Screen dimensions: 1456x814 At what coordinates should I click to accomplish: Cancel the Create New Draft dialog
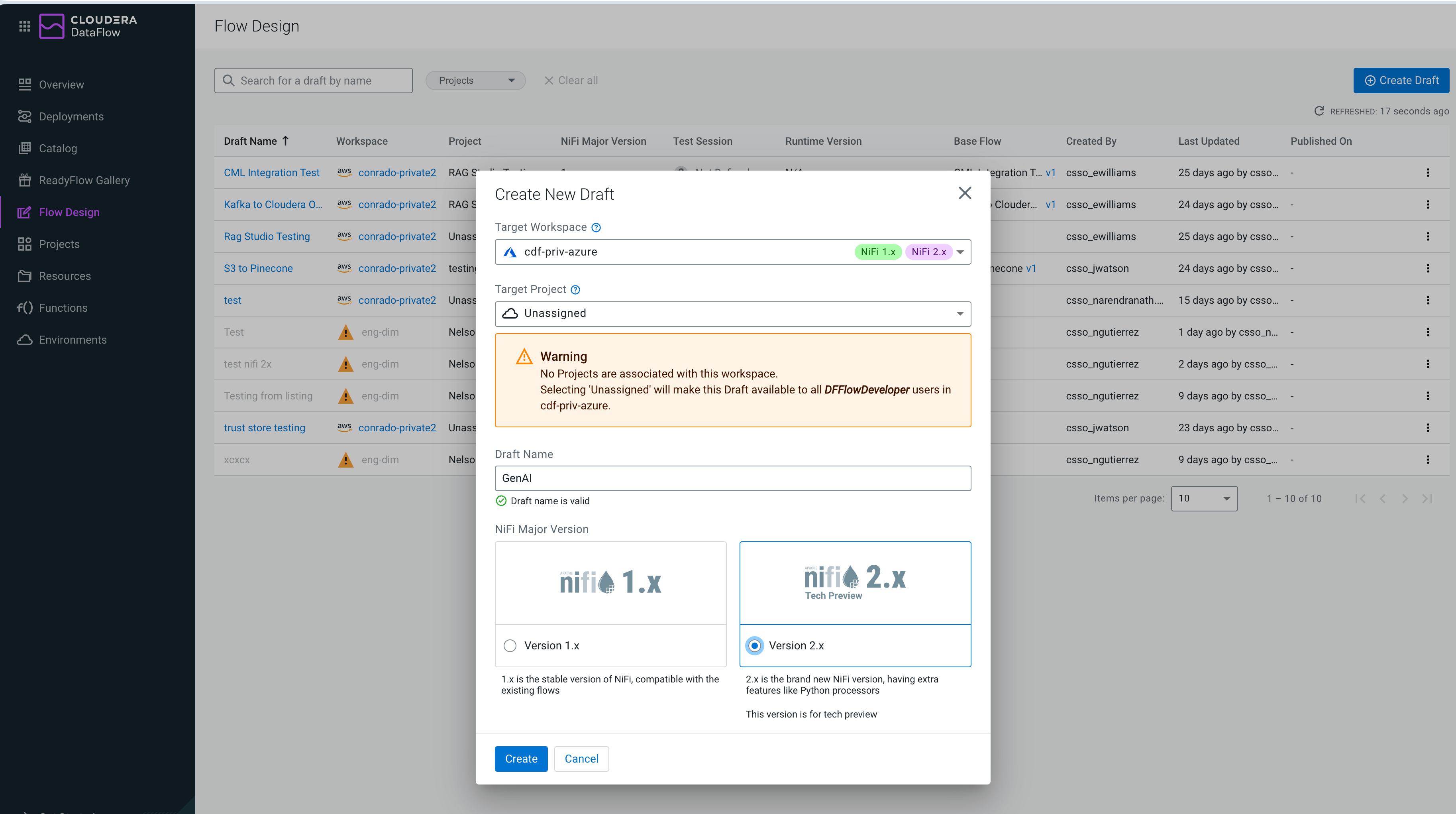(x=581, y=759)
